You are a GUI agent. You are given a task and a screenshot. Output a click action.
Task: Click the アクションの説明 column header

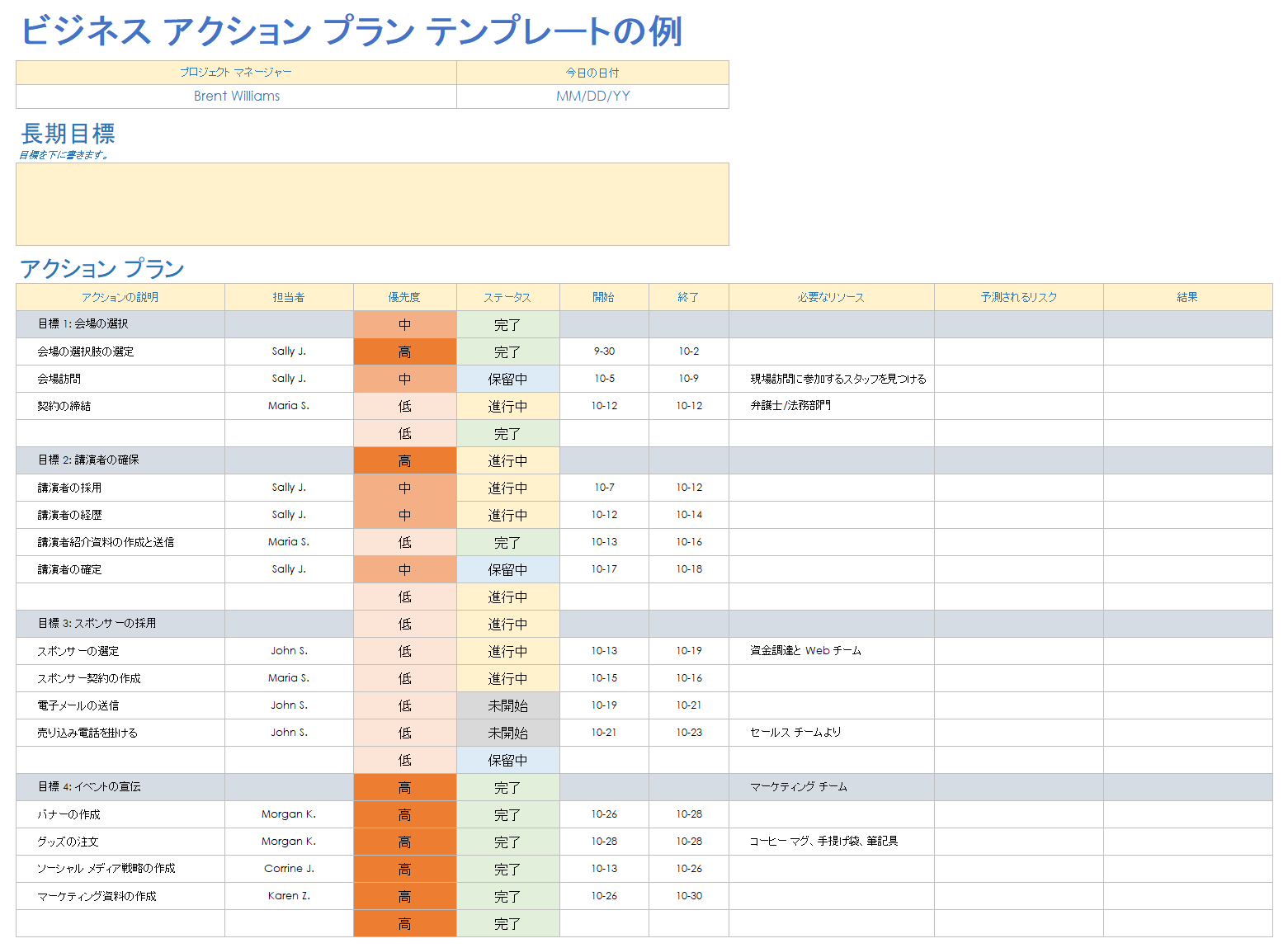[120, 297]
